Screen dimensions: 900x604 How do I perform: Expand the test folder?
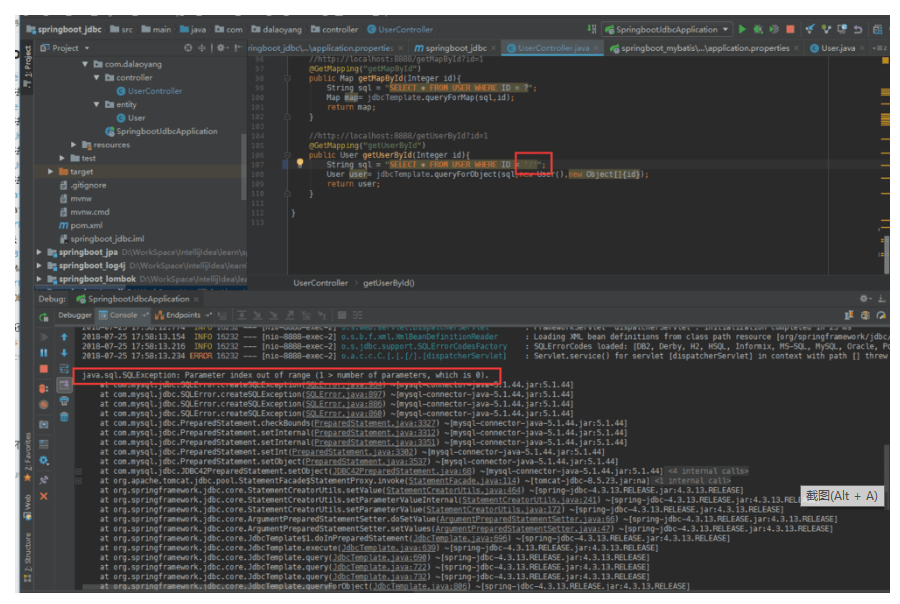tap(62, 158)
